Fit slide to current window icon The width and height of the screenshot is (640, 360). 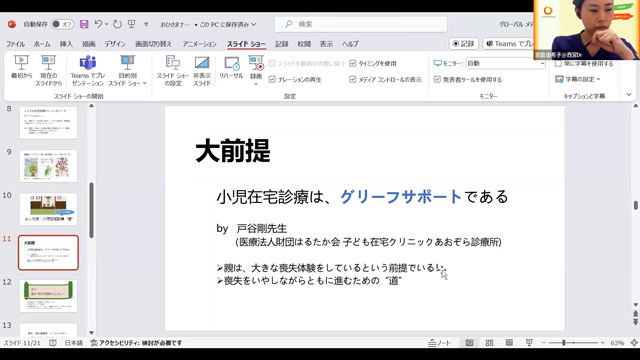tap(634, 343)
